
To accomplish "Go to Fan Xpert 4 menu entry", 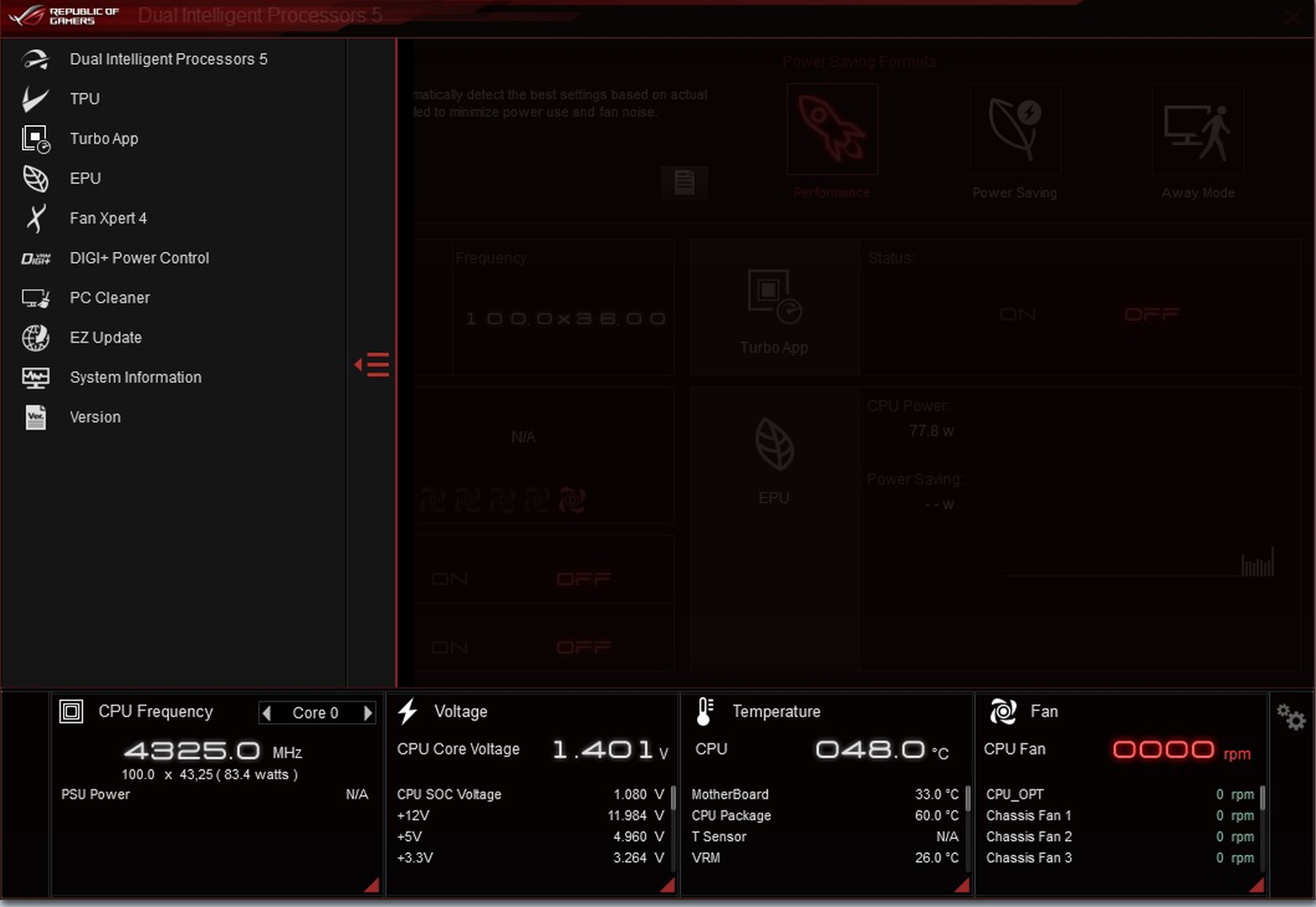I will pyautogui.click(x=108, y=218).
